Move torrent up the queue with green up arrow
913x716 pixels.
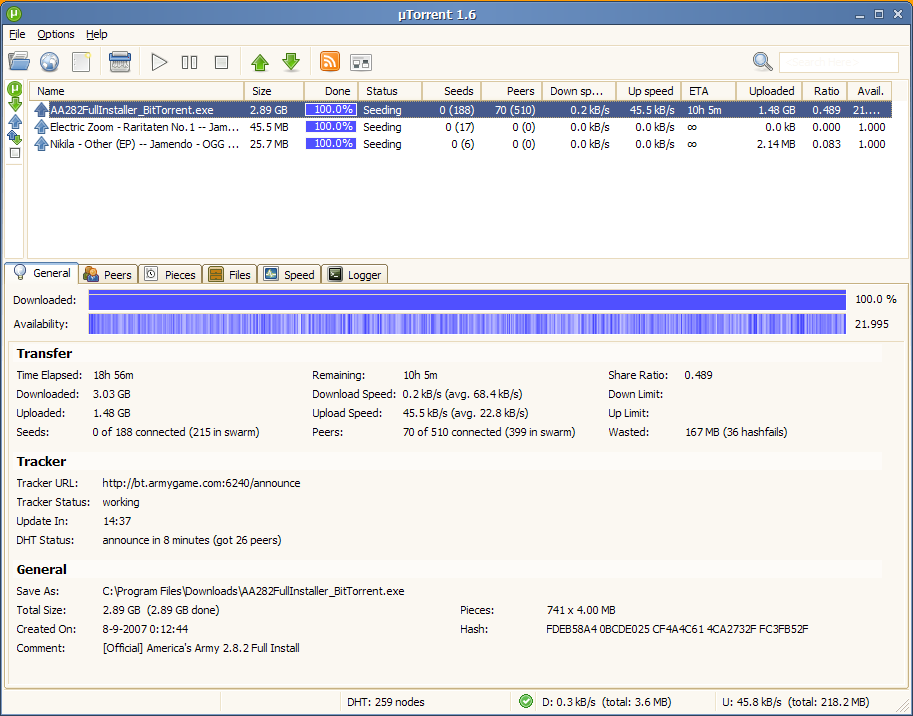pyautogui.click(x=260, y=62)
